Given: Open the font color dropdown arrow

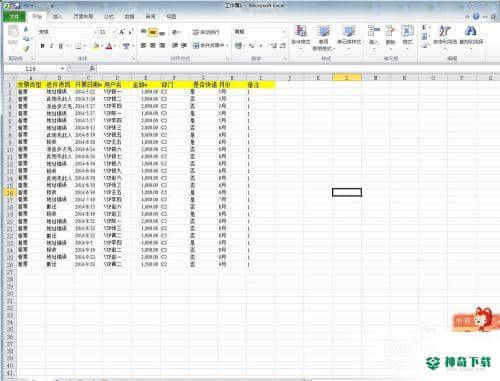Looking at the screenshot, I should (115, 46).
